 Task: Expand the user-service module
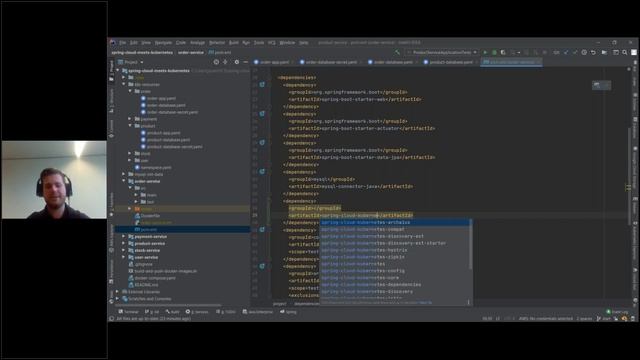124,257
